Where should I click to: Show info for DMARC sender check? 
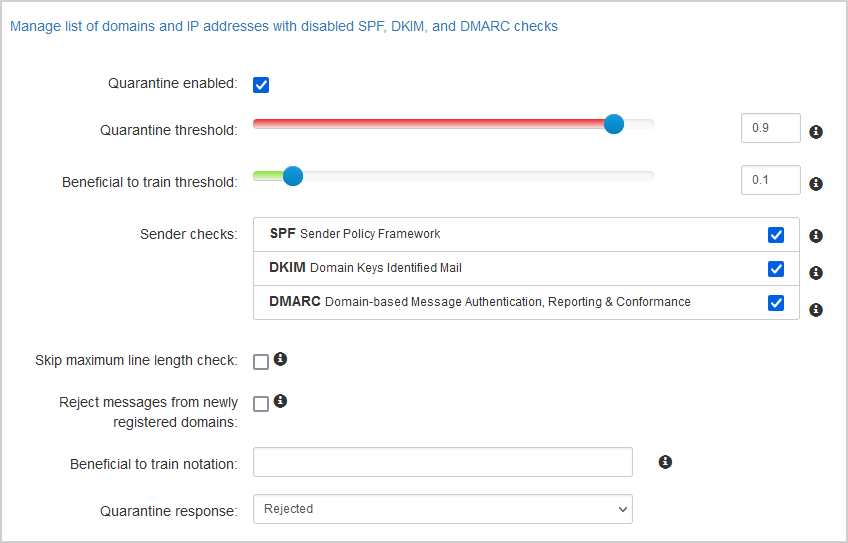tap(816, 310)
